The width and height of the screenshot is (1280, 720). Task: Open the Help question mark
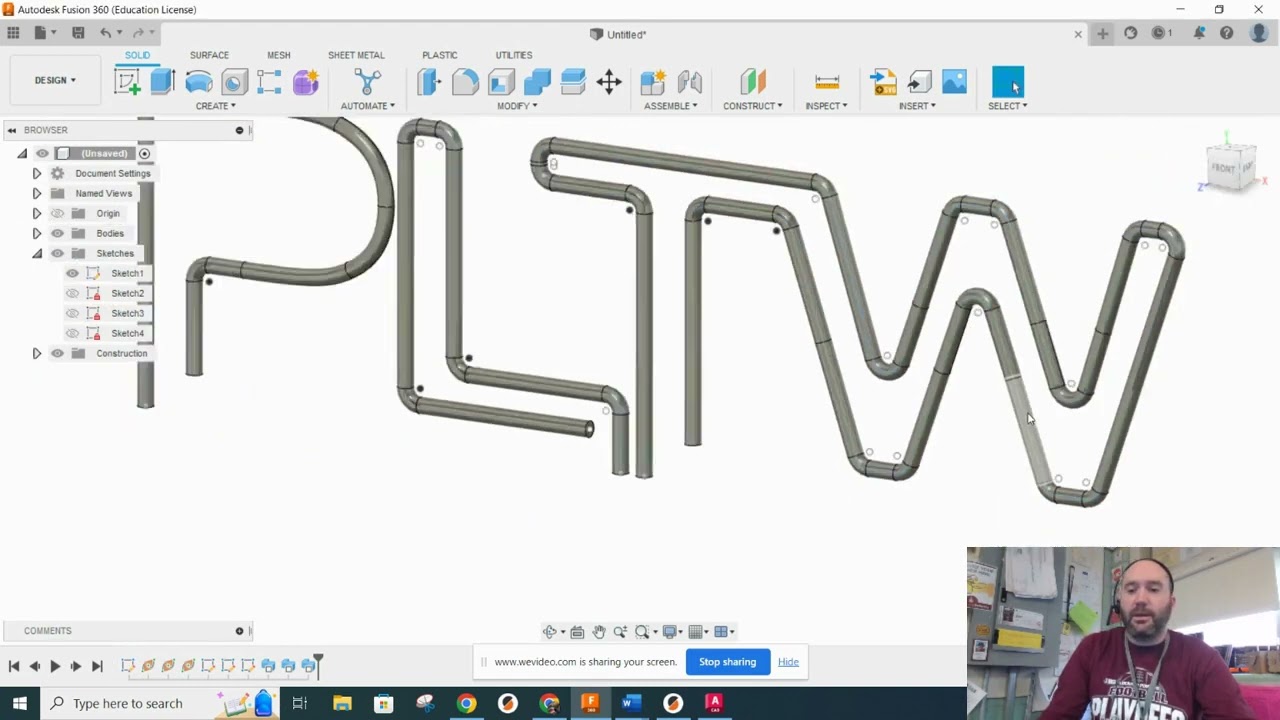pos(1226,33)
